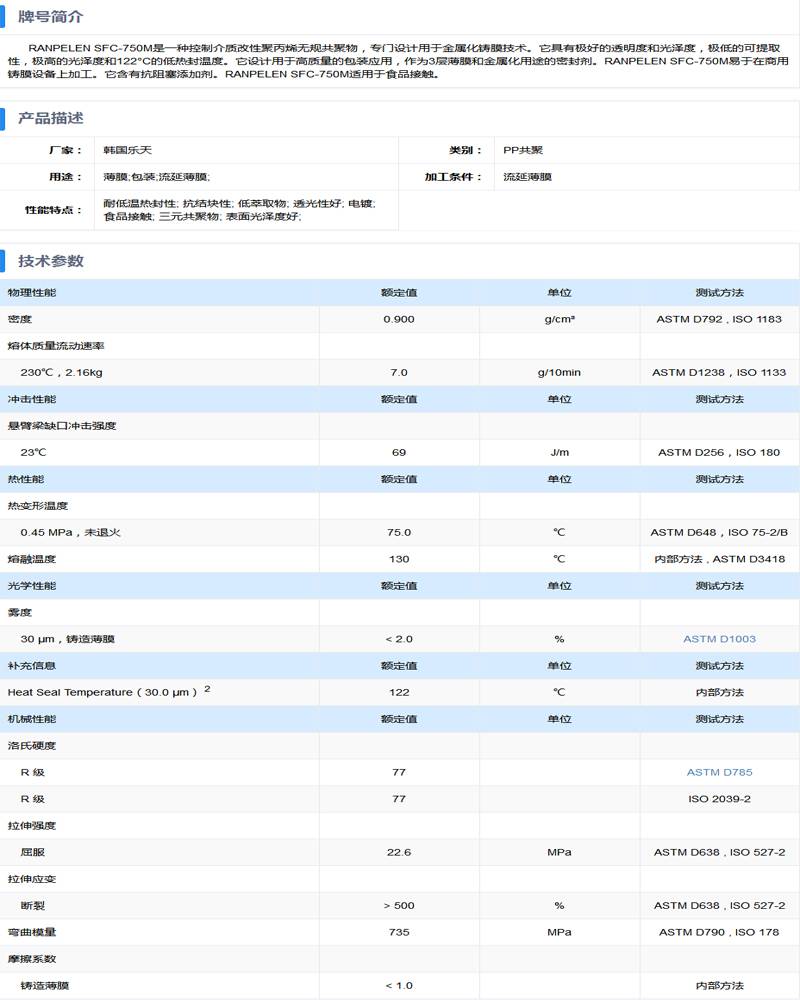Viewport: 800px width, 1000px height.
Task: Select the 技术参数 section heading
Action: [50, 261]
